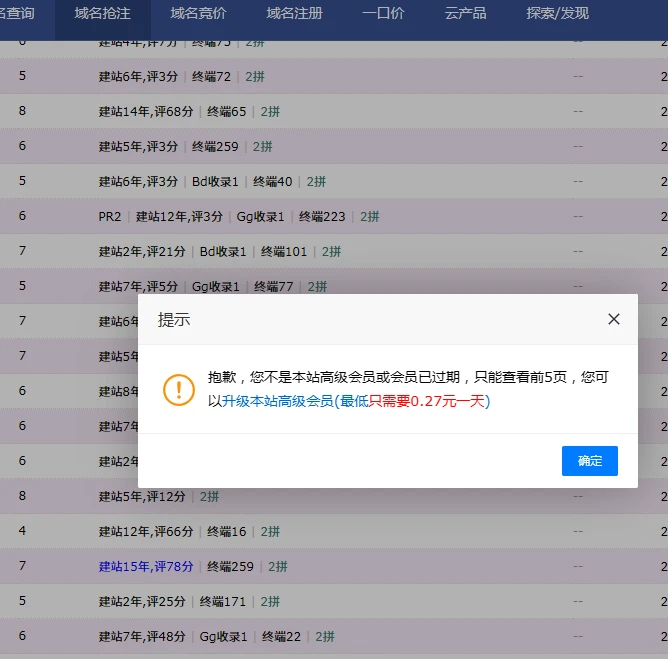Click the 终端72 tag
The height and width of the screenshot is (659, 668).
[x=211, y=76]
